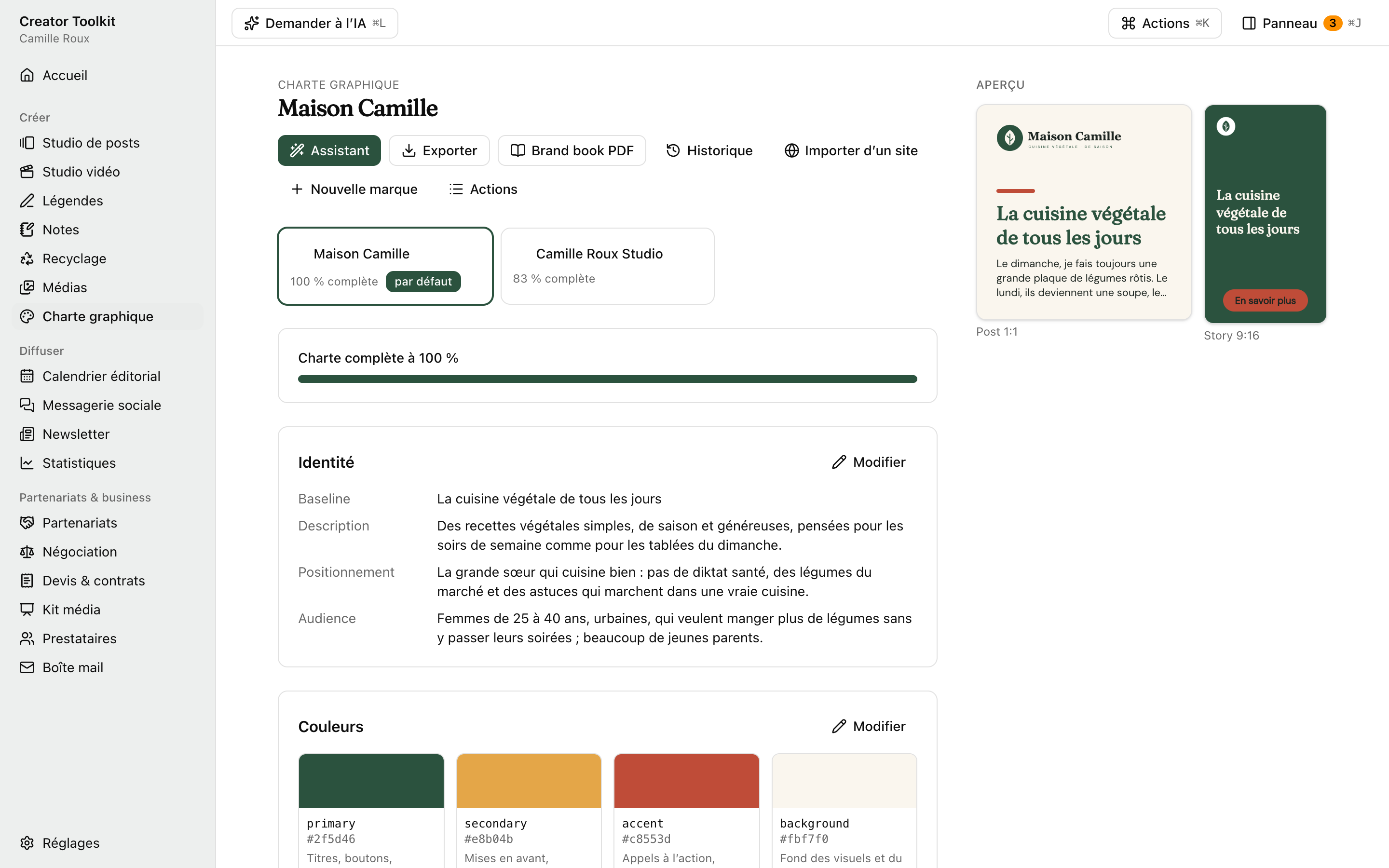Viewport: 1389px width, 868px height.
Task: Select Charte graphique in the sidebar
Action: [108, 316]
